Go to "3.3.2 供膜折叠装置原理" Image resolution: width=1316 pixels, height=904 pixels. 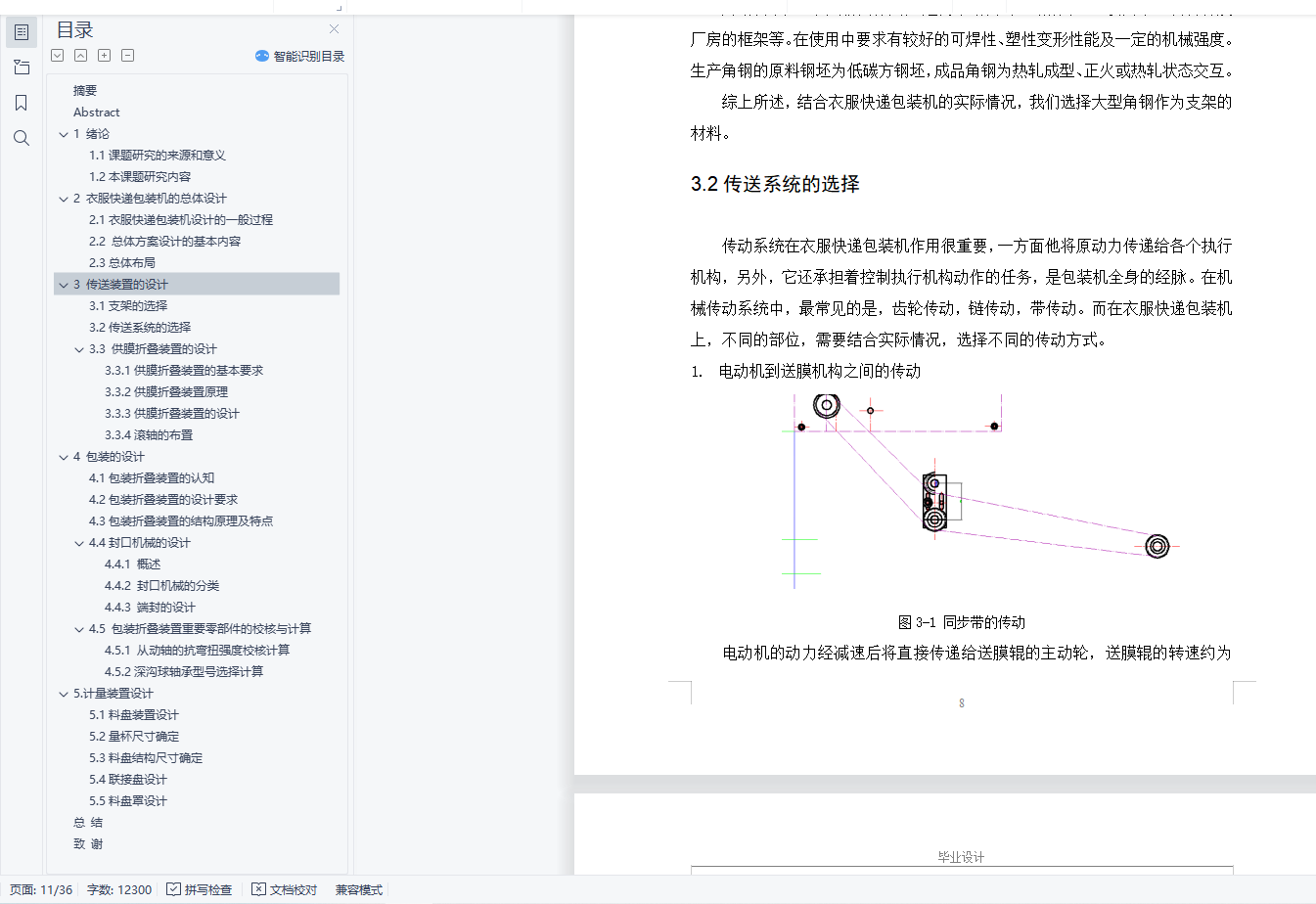tap(166, 392)
